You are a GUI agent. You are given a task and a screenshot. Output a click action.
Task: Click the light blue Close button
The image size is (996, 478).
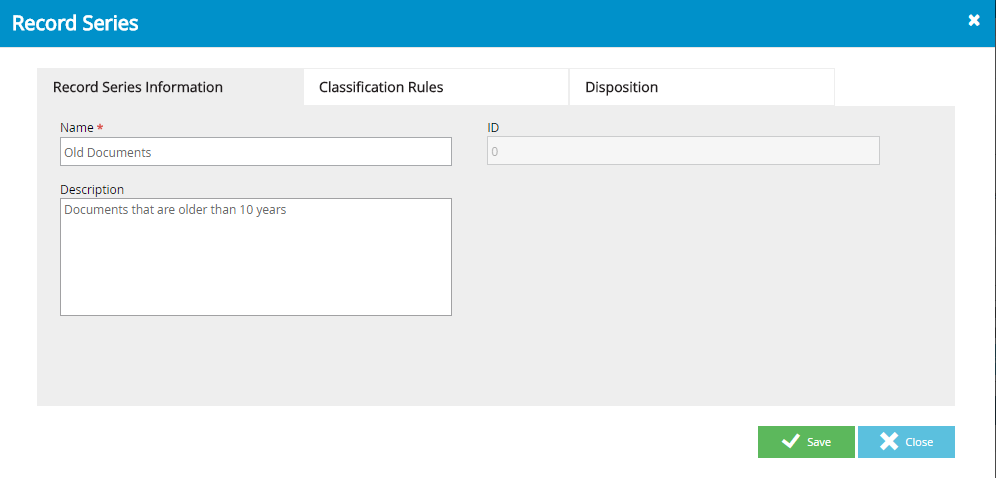point(906,442)
